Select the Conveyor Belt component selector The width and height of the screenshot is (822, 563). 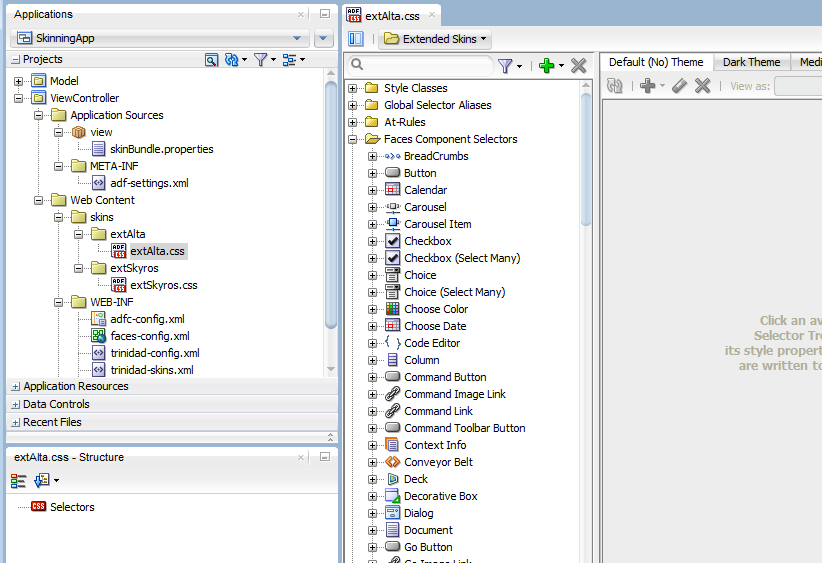point(438,462)
